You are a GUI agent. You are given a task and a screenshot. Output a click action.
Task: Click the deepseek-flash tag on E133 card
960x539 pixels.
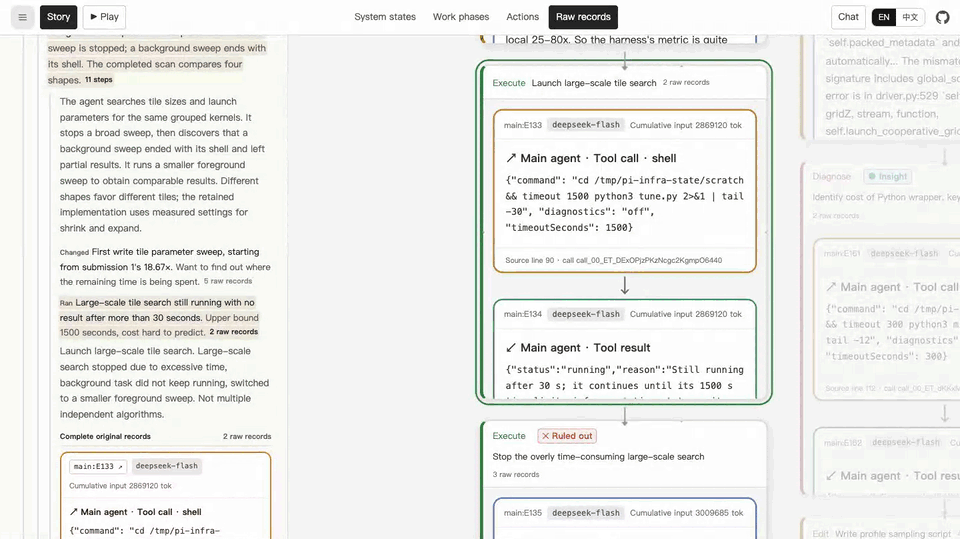(586, 125)
